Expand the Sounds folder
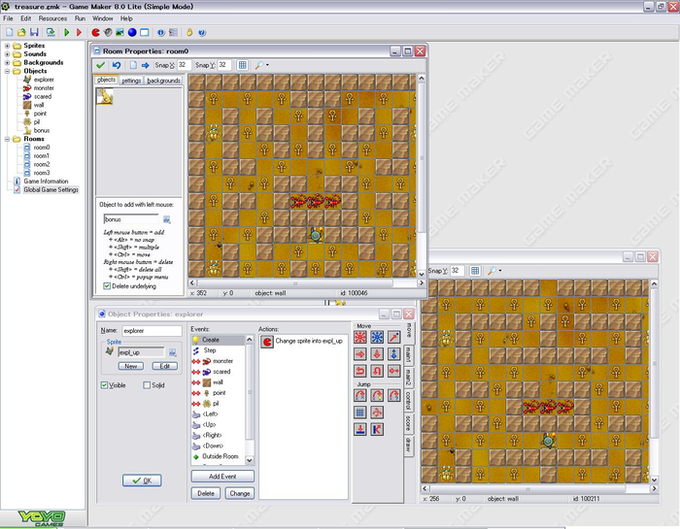The image size is (680, 529). [7, 54]
